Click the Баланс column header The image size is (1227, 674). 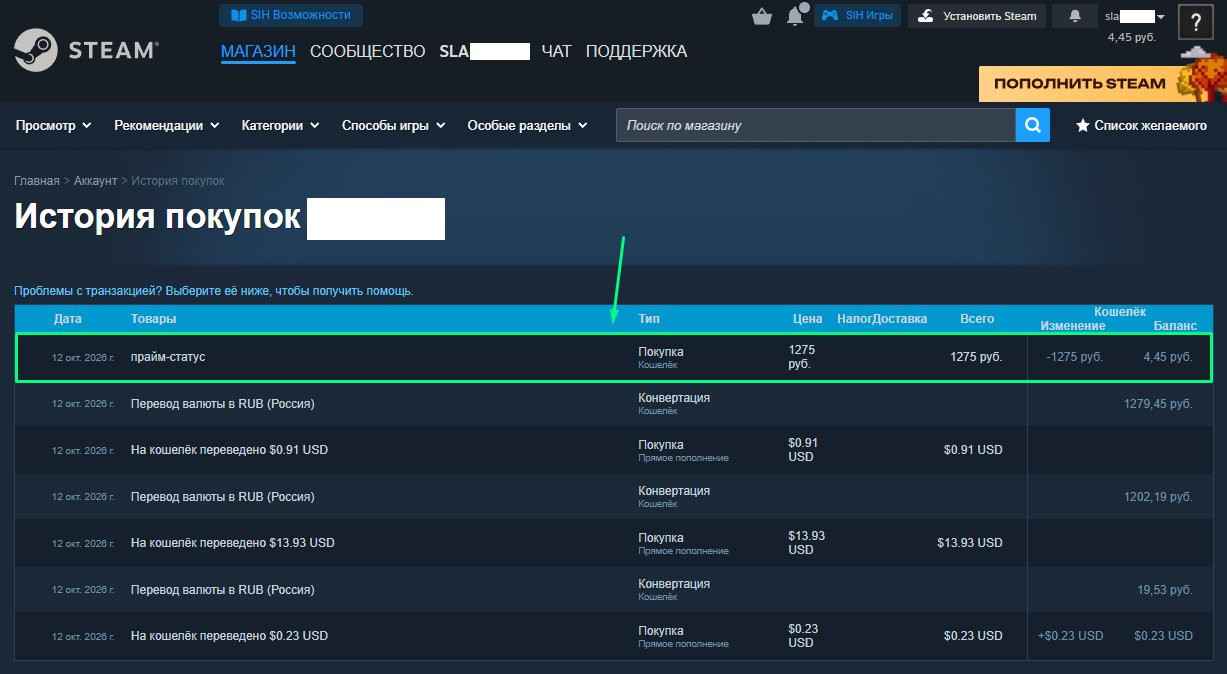click(1175, 326)
